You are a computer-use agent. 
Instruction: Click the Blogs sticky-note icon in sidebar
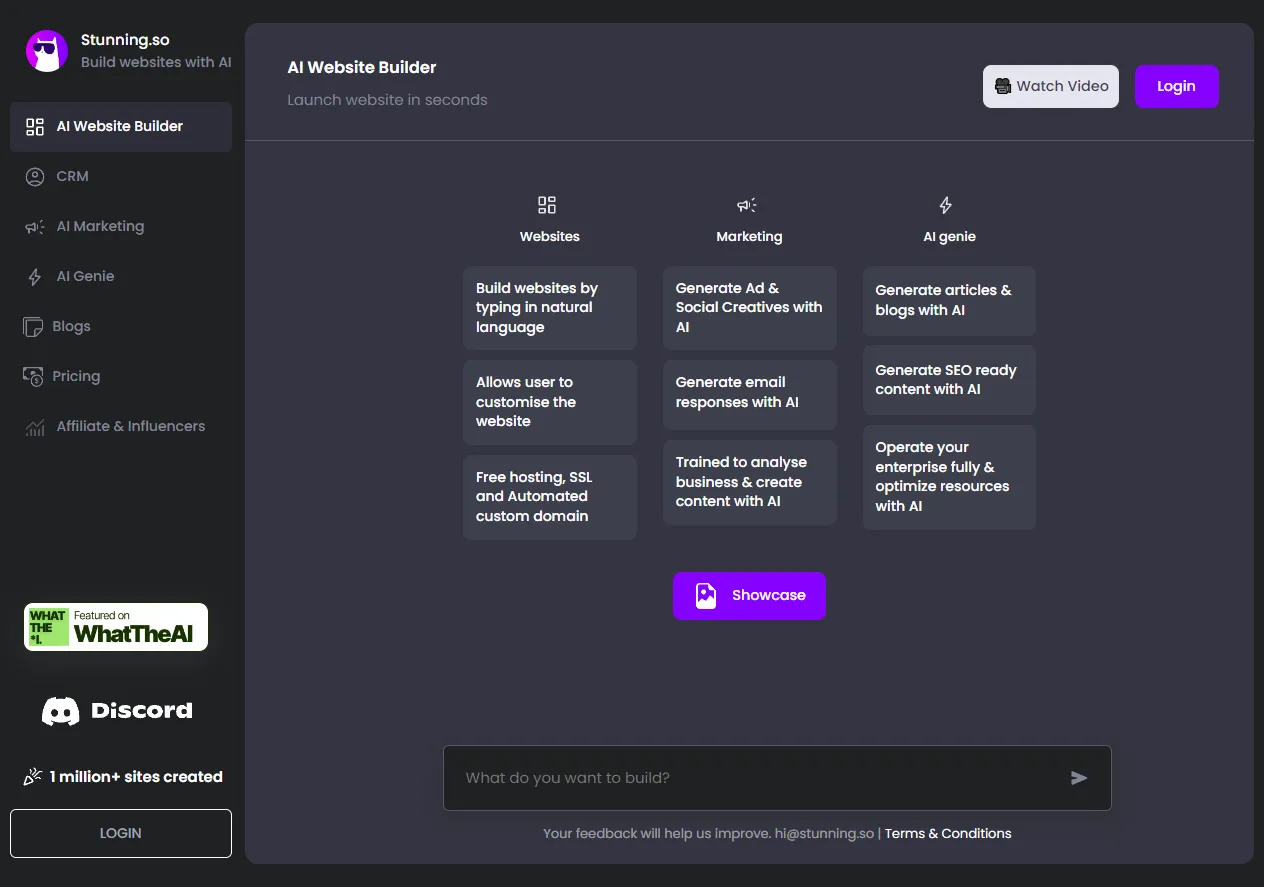[33, 327]
